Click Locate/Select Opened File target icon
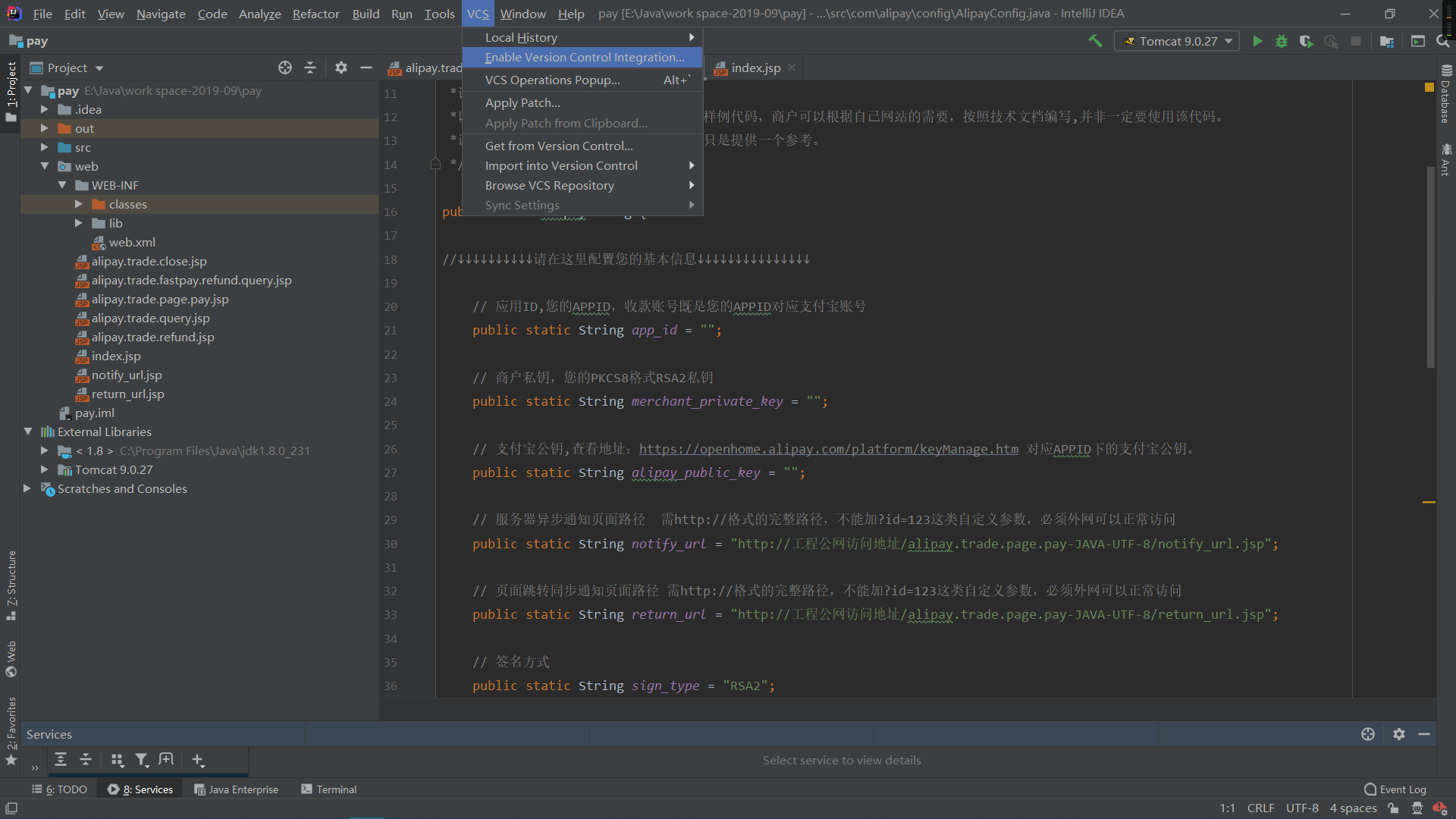This screenshot has height=819, width=1456. 285,67
